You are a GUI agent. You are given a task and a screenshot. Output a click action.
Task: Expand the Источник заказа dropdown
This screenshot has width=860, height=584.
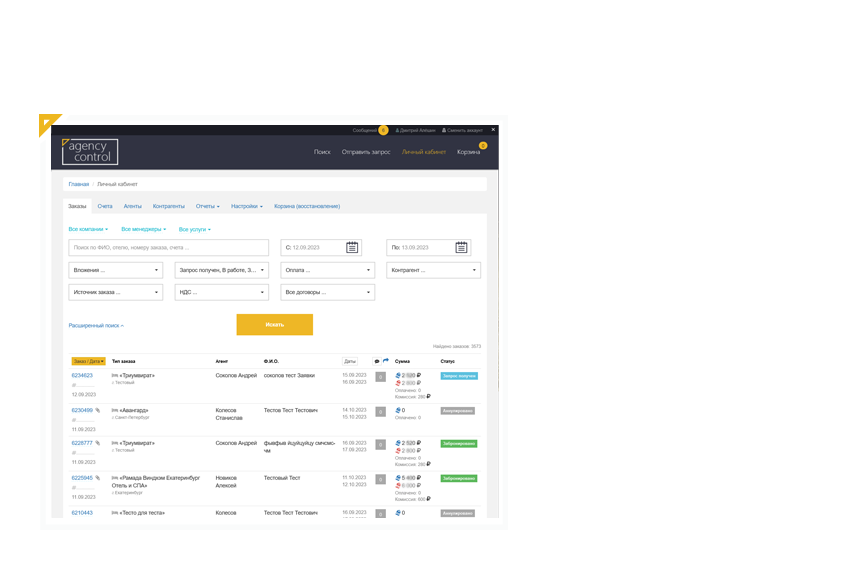click(x=116, y=292)
